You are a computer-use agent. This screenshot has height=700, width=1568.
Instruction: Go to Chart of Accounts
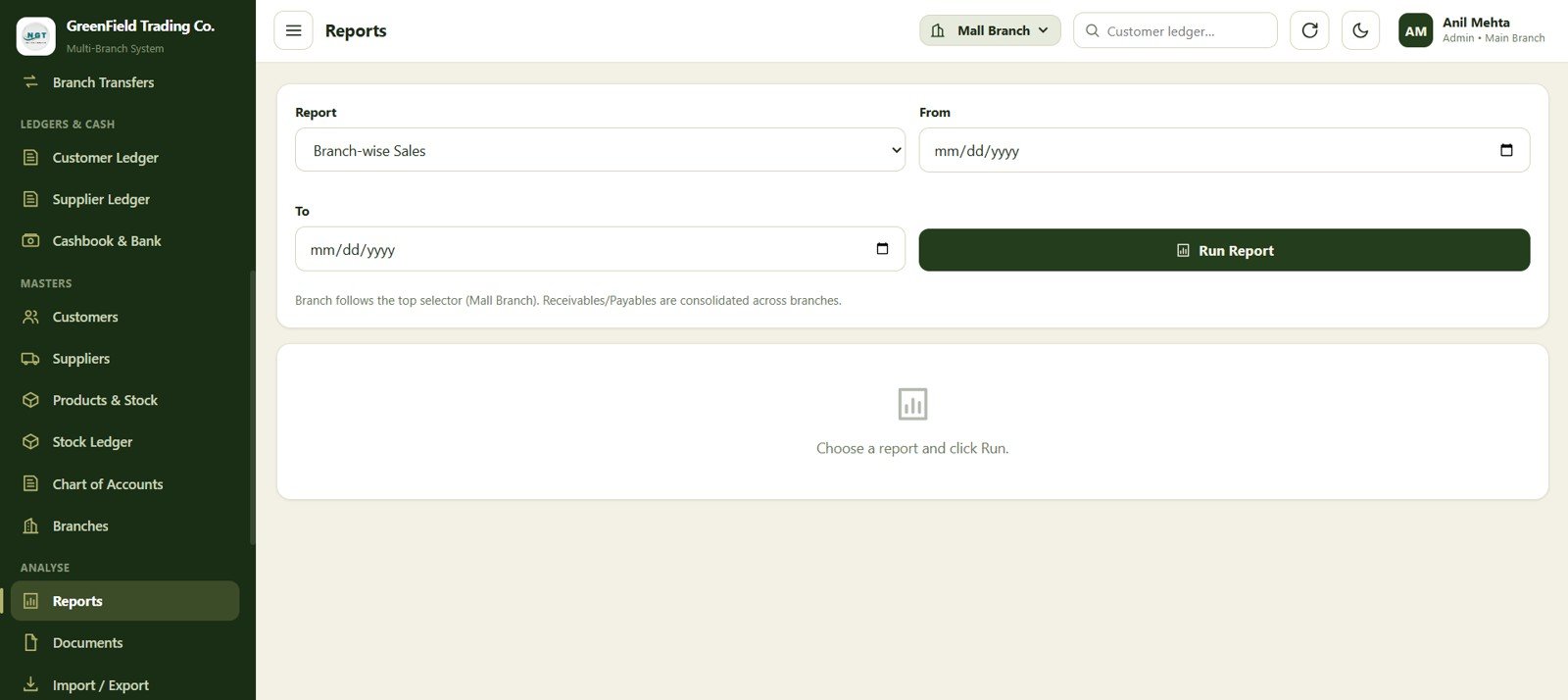point(125,483)
